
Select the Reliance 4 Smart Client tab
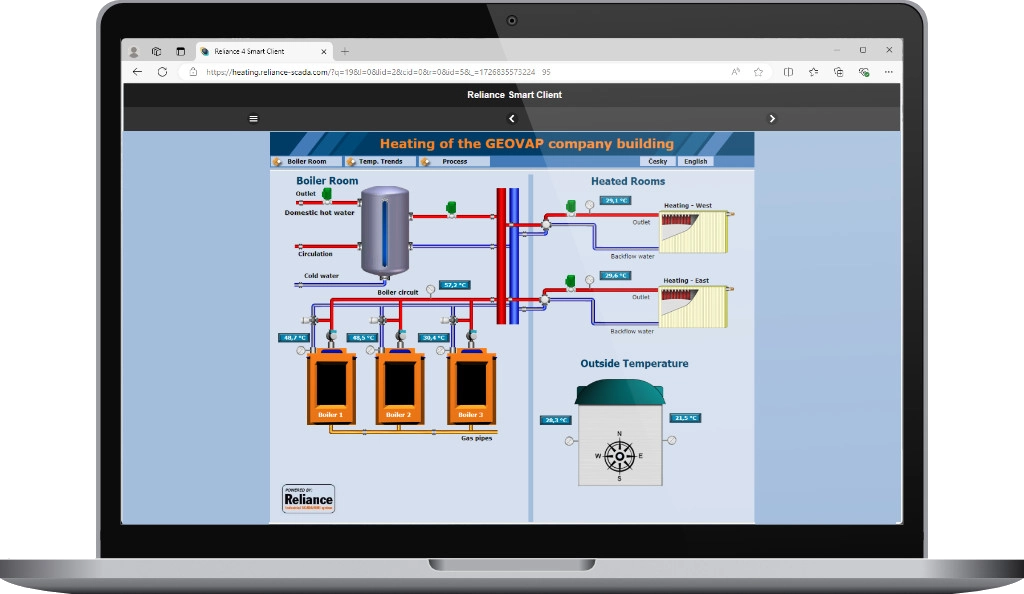tap(264, 52)
